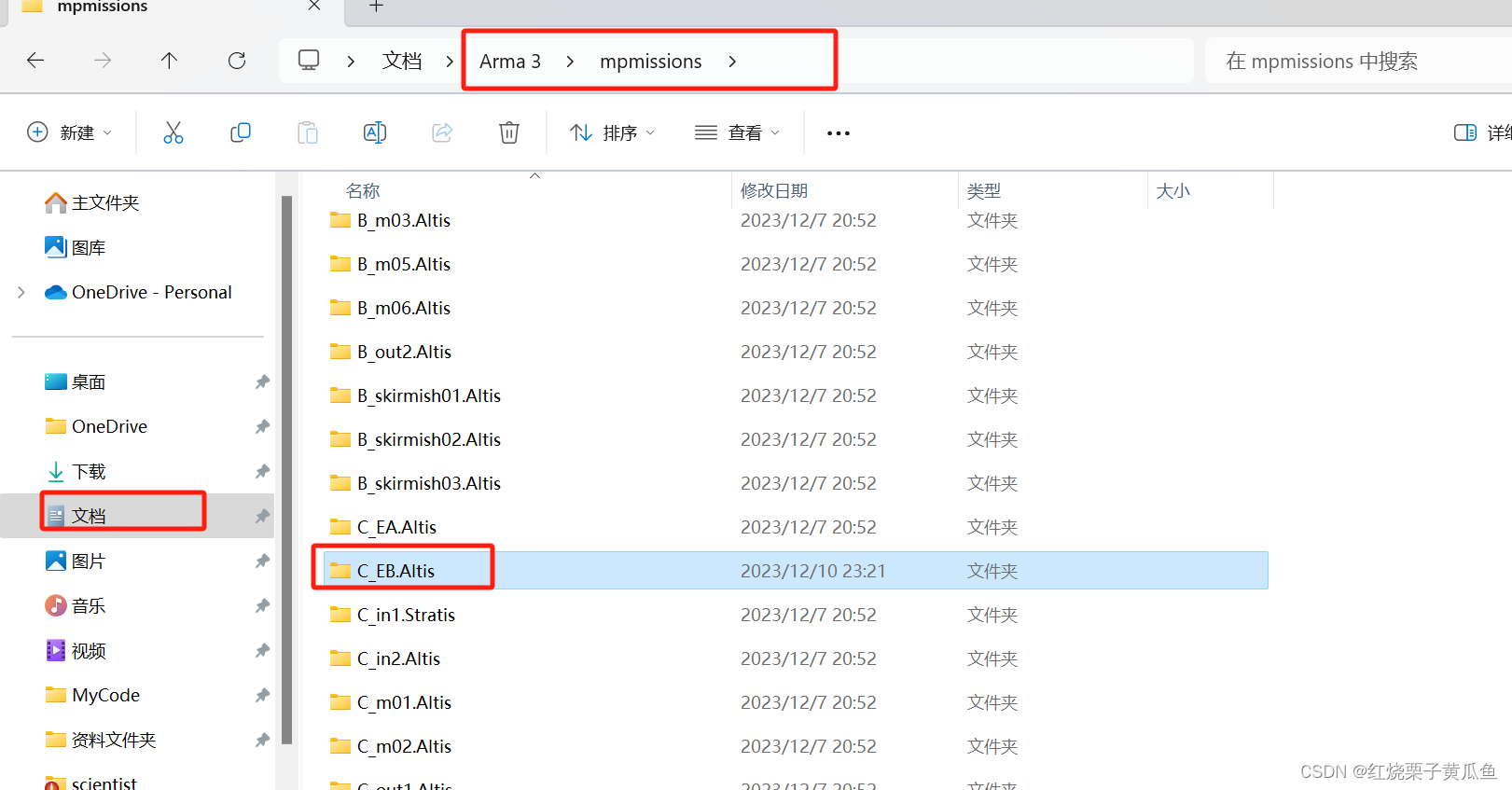Open pinned OneDrive folder in sidebar
The width and height of the screenshot is (1512, 790).
[96, 426]
